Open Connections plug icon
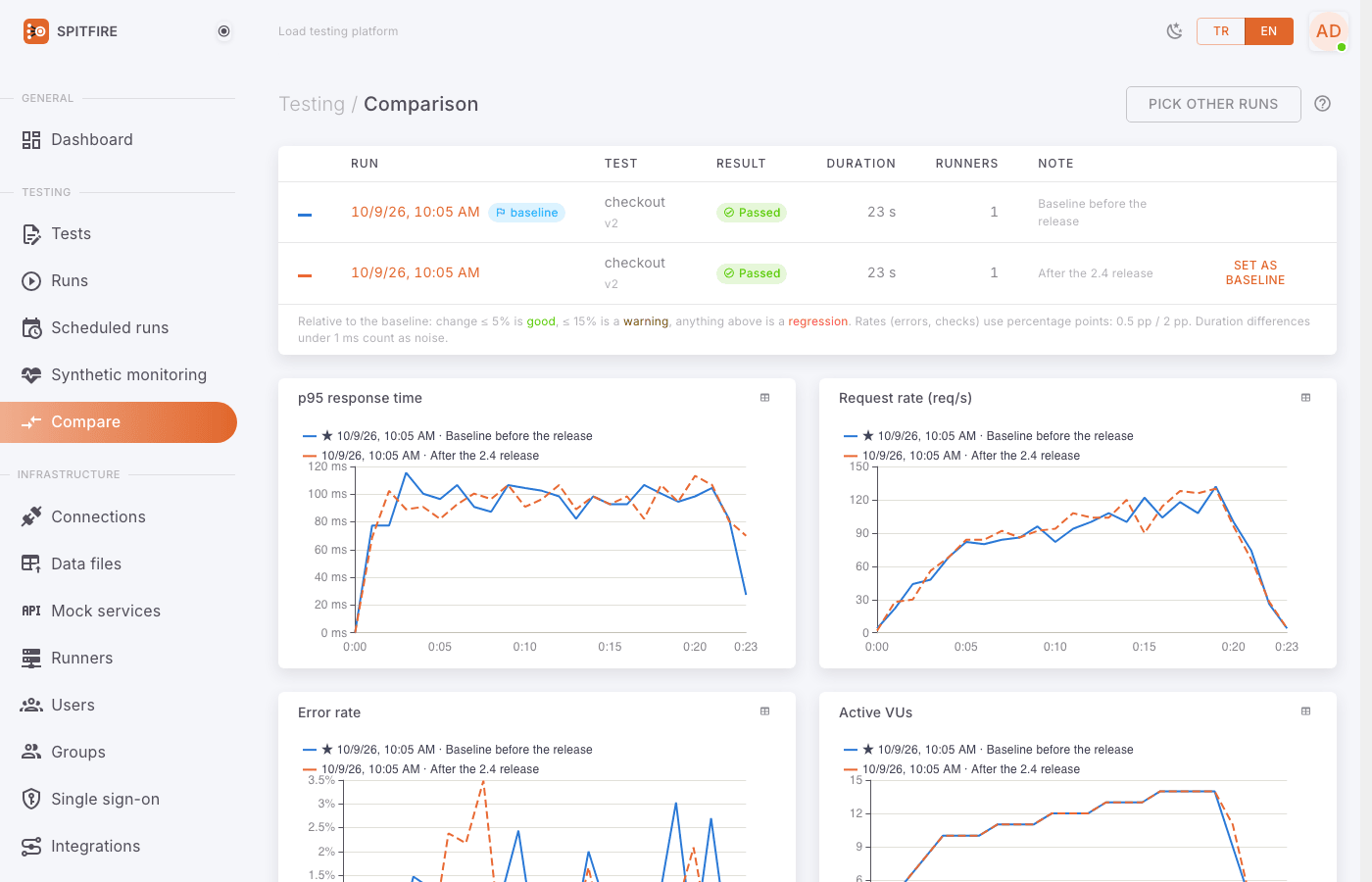The height and width of the screenshot is (882, 1372). tap(31, 516)
